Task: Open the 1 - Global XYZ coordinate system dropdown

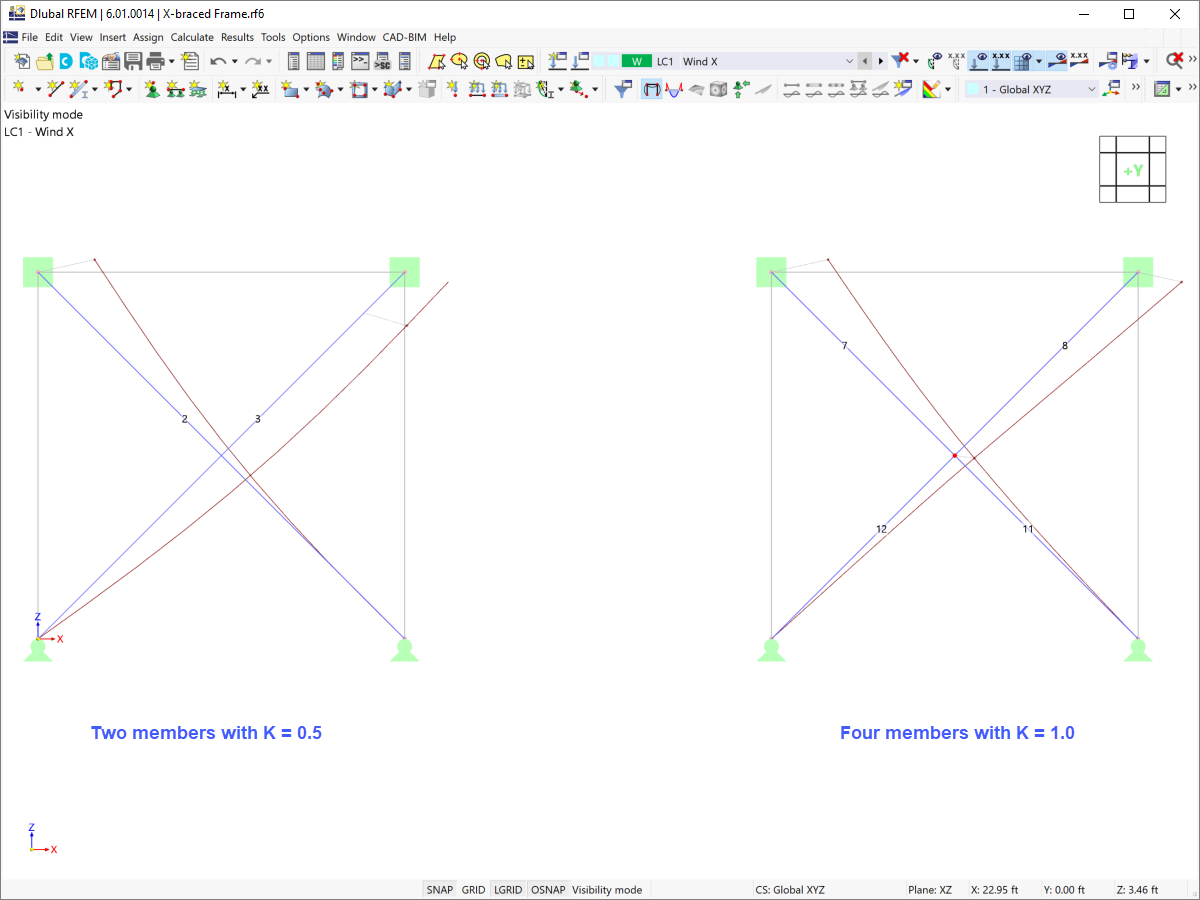Action: [x=1092, y=89]
